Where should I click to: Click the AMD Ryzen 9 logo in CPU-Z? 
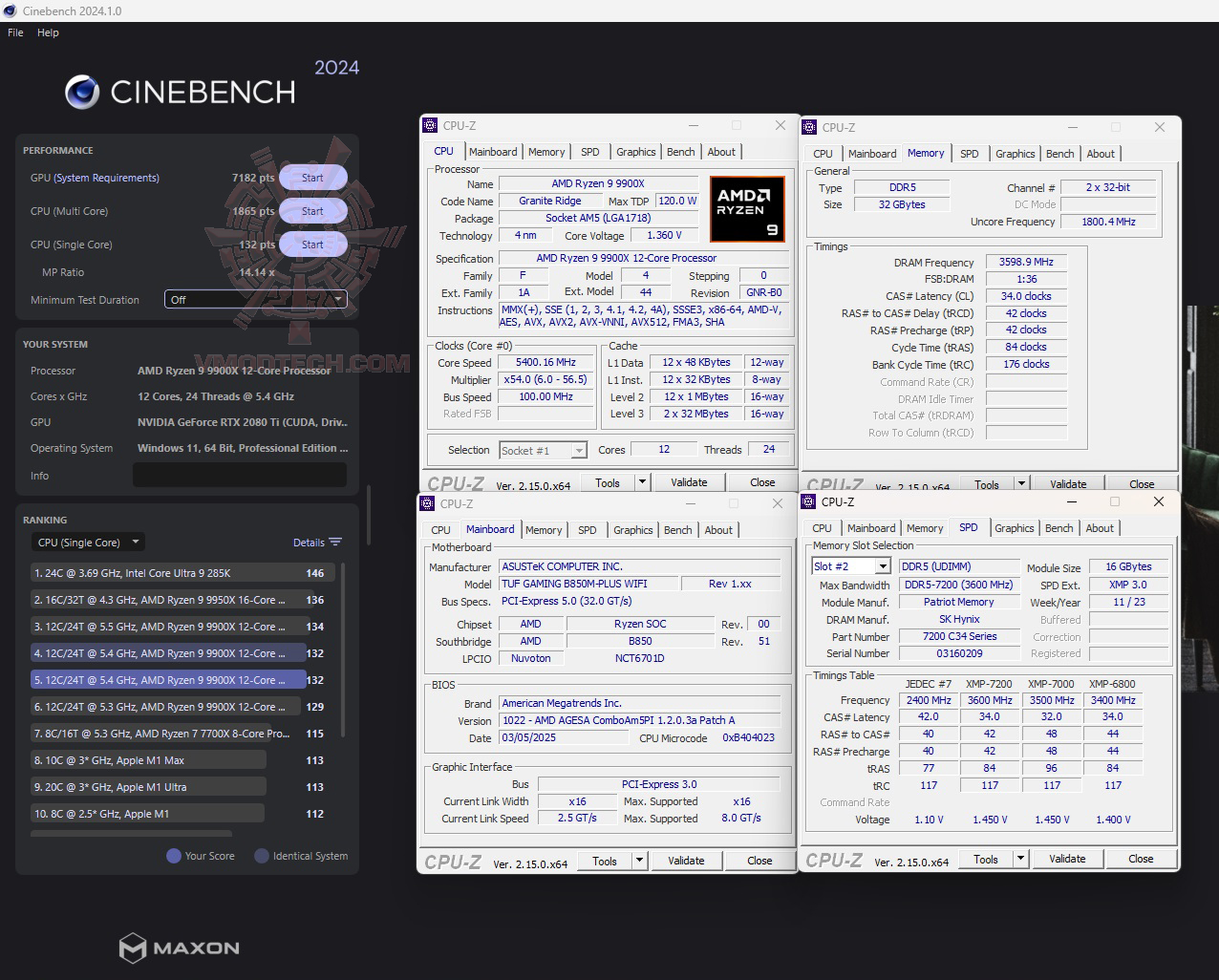[747, 207]
